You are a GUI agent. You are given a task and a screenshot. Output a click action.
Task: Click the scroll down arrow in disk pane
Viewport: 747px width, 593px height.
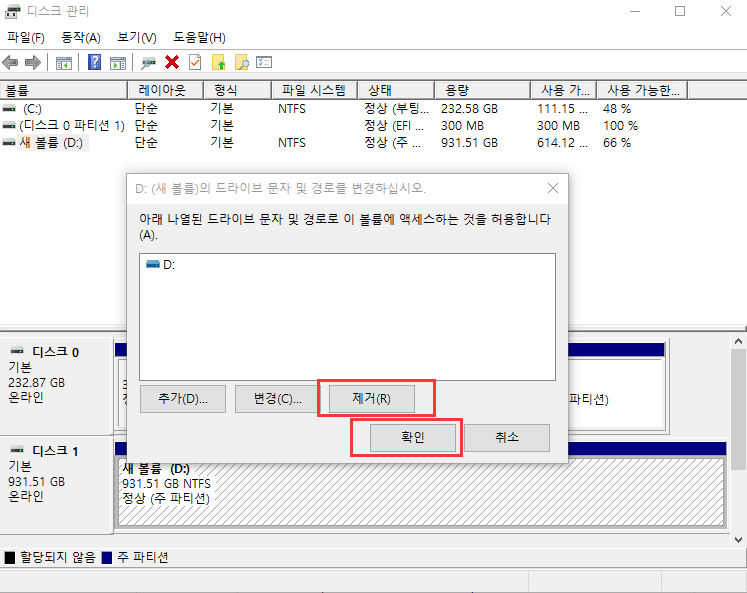738,540
